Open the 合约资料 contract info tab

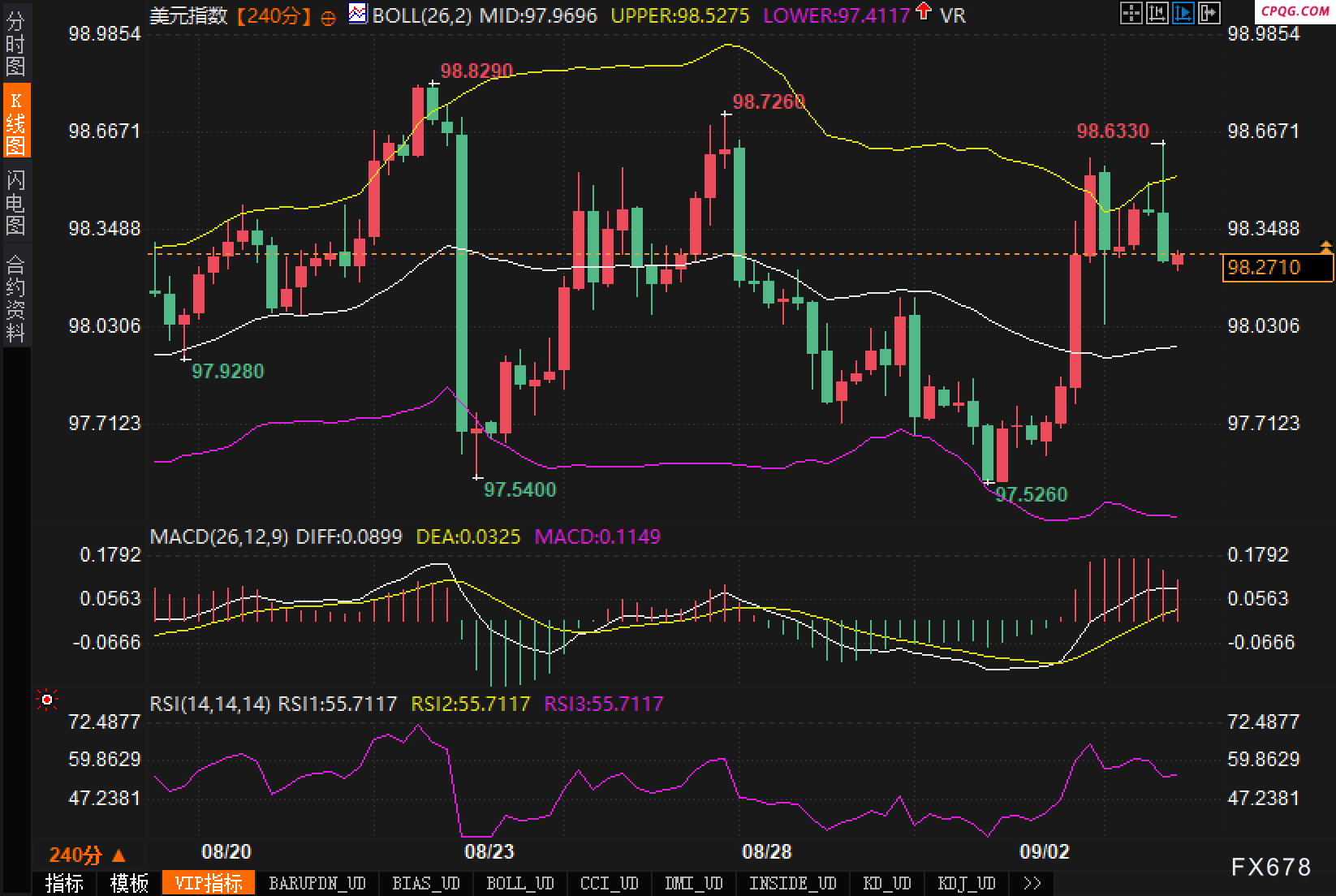15,298
